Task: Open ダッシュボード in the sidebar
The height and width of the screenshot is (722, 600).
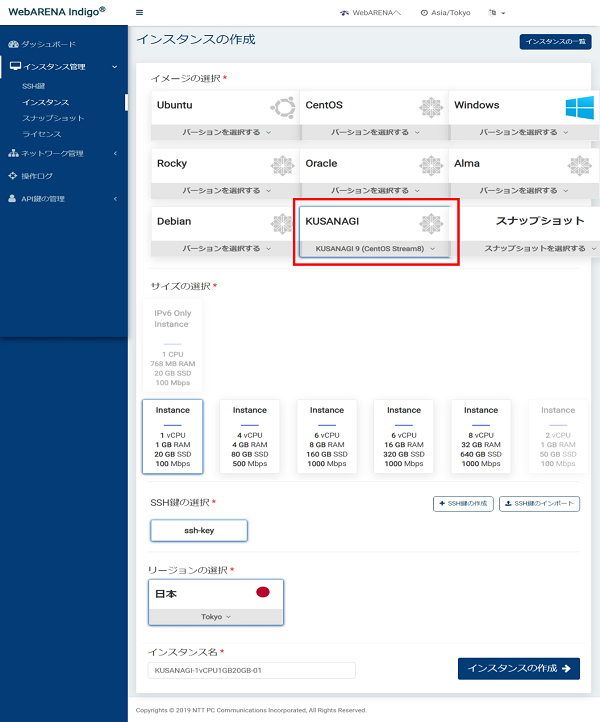Action: coord(48,45)
